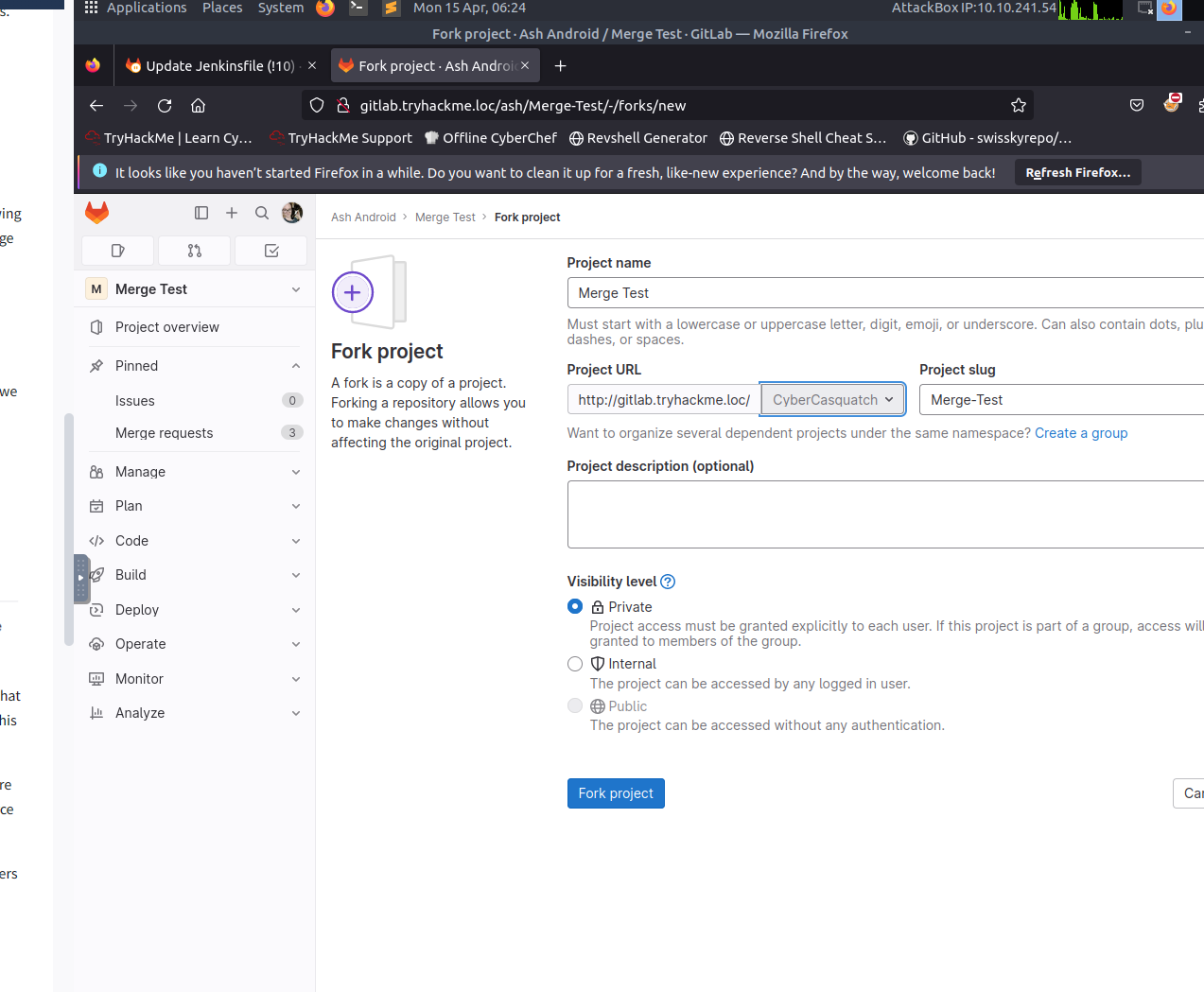Open Revshell Generator bookmark
This screenshot has height=992, width=1204.
click(638, 138)
